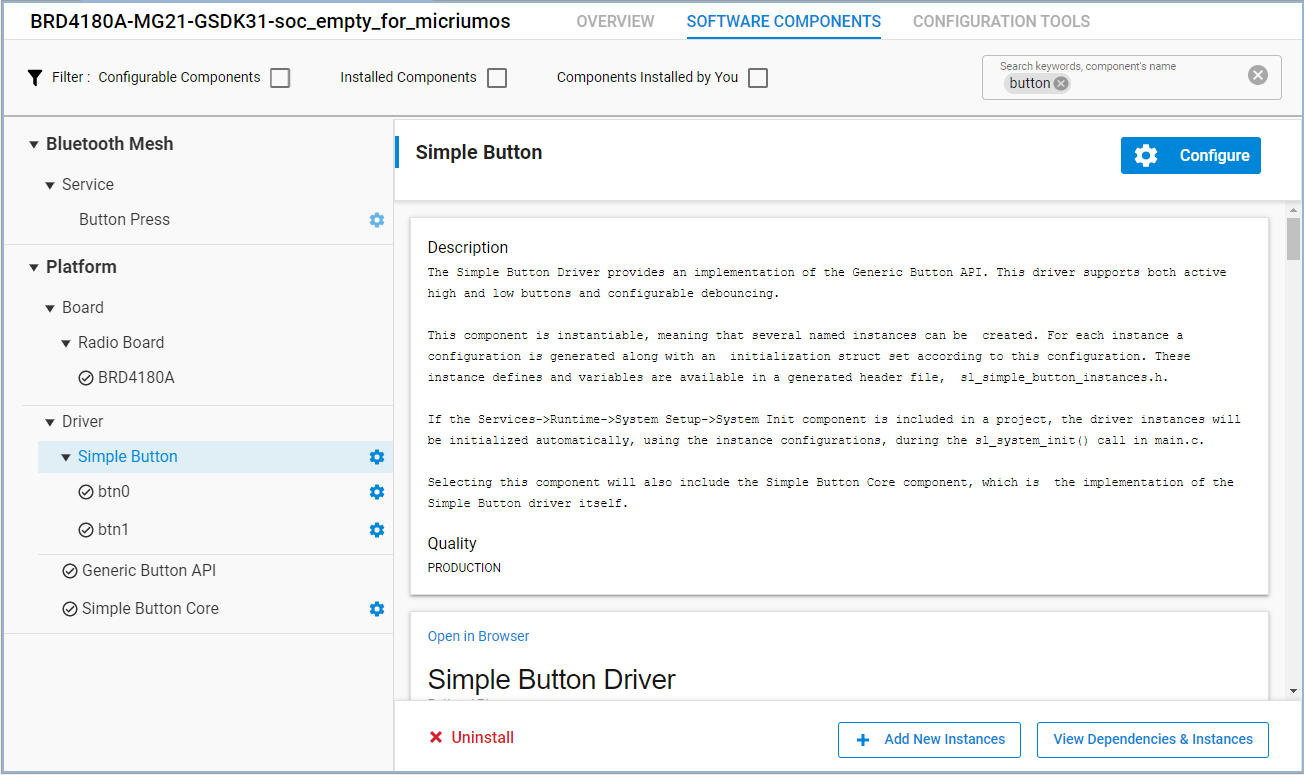The height and width of the screenshot is (775, 1304).
Task: Toggle Components Installed by You
Action: click(x=757, y=77)
